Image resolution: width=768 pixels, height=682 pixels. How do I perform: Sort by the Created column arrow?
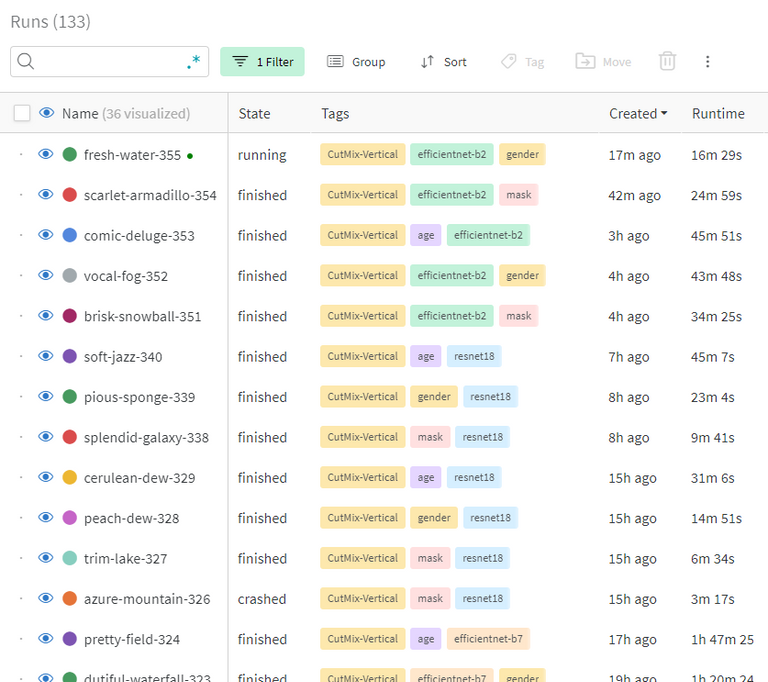tap(664, 113)
